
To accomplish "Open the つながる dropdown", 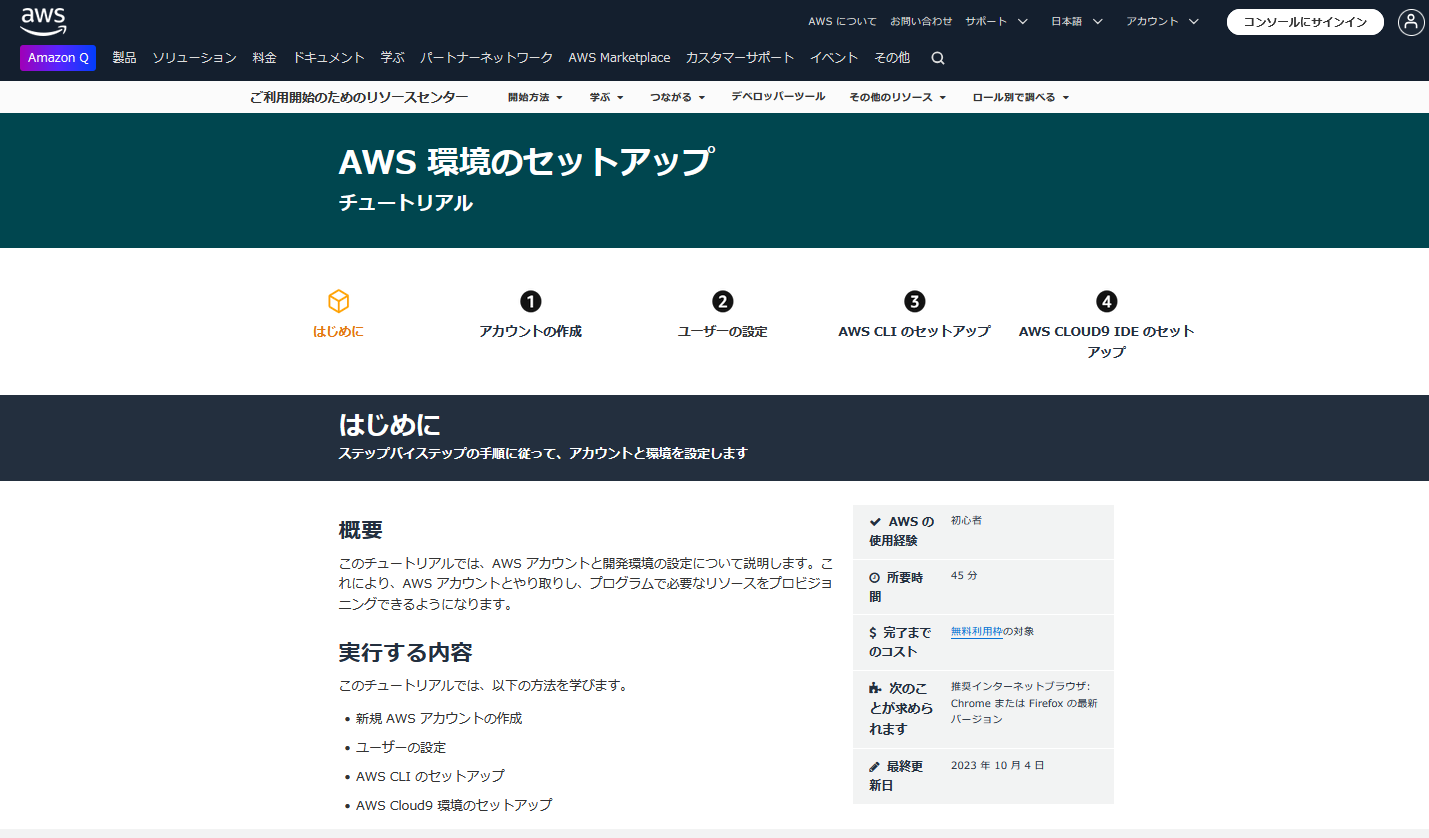I will pyautogui.click(x=677, y=97).
